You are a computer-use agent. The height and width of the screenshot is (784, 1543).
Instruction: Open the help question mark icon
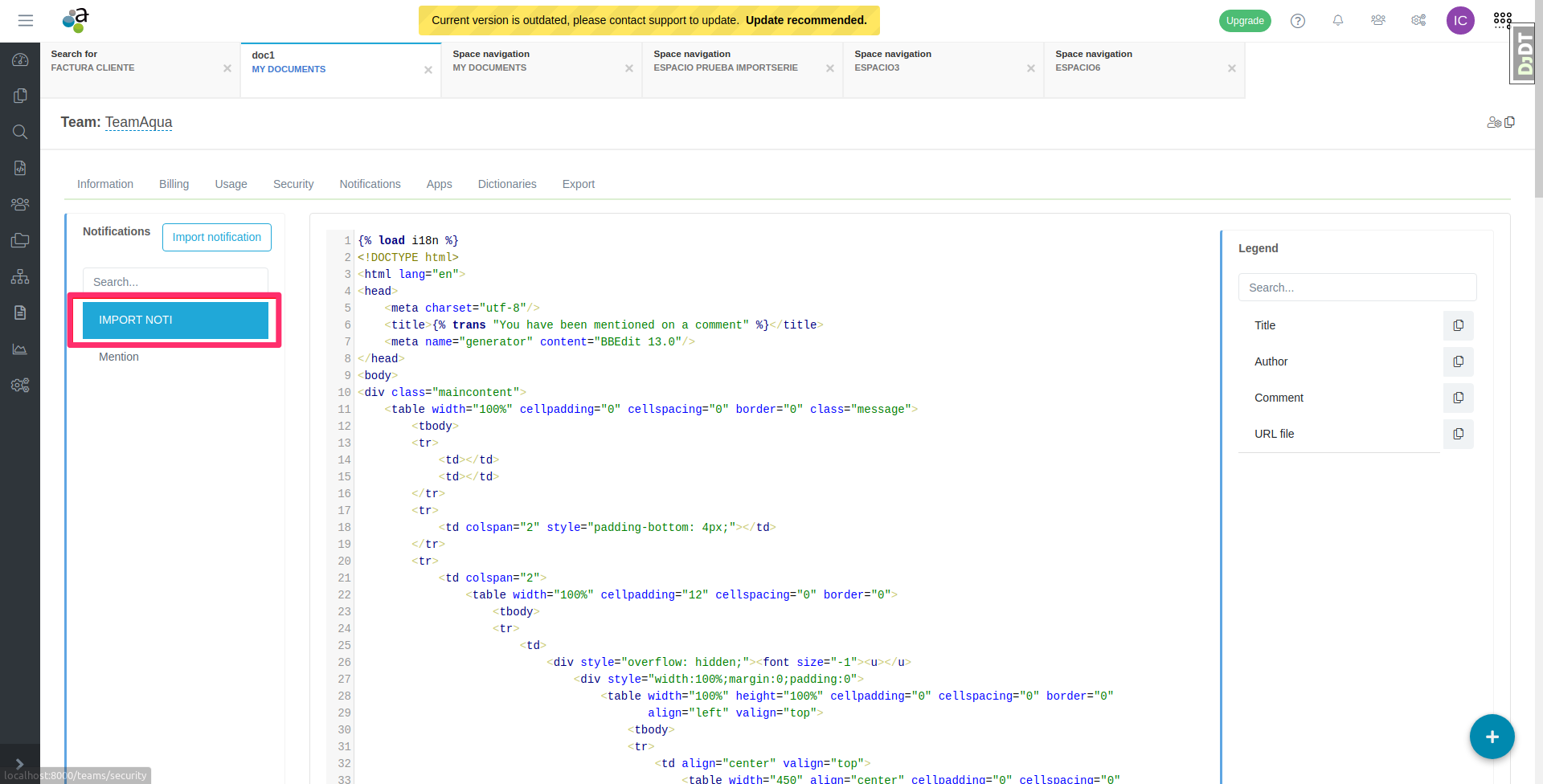click(x=1298, y=21)
